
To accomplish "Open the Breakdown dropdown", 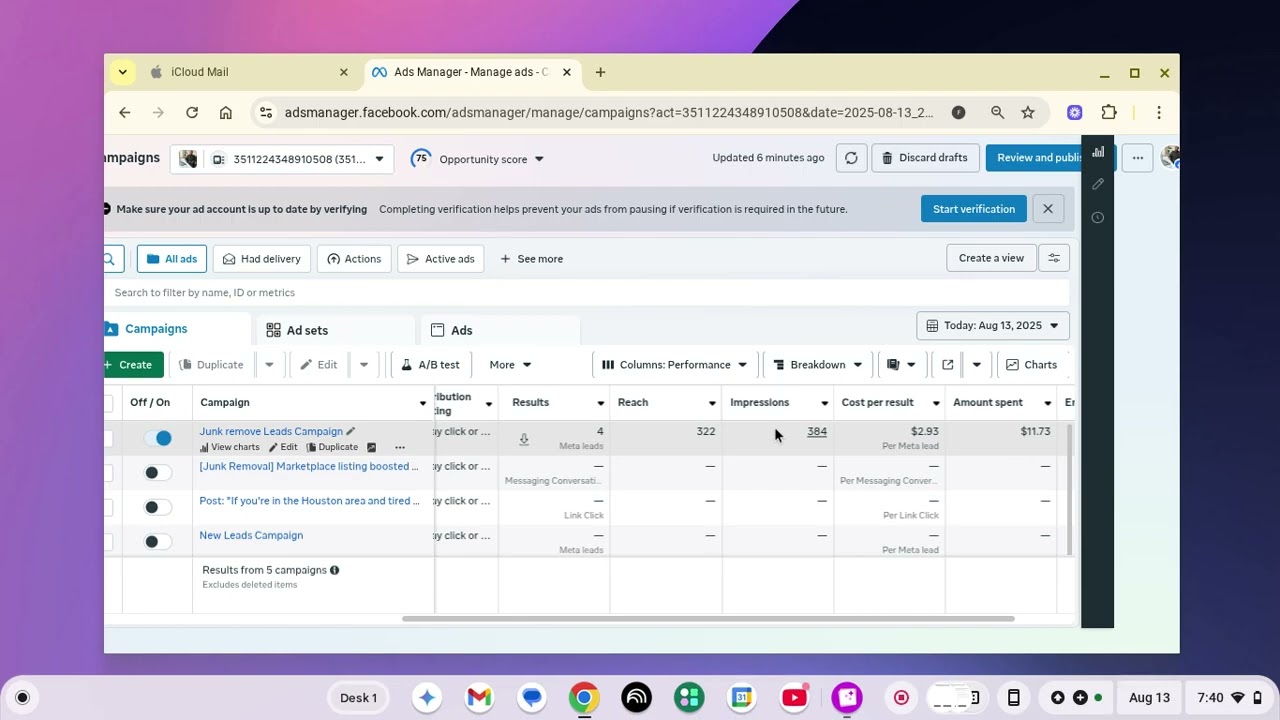I will click(818, 365).
